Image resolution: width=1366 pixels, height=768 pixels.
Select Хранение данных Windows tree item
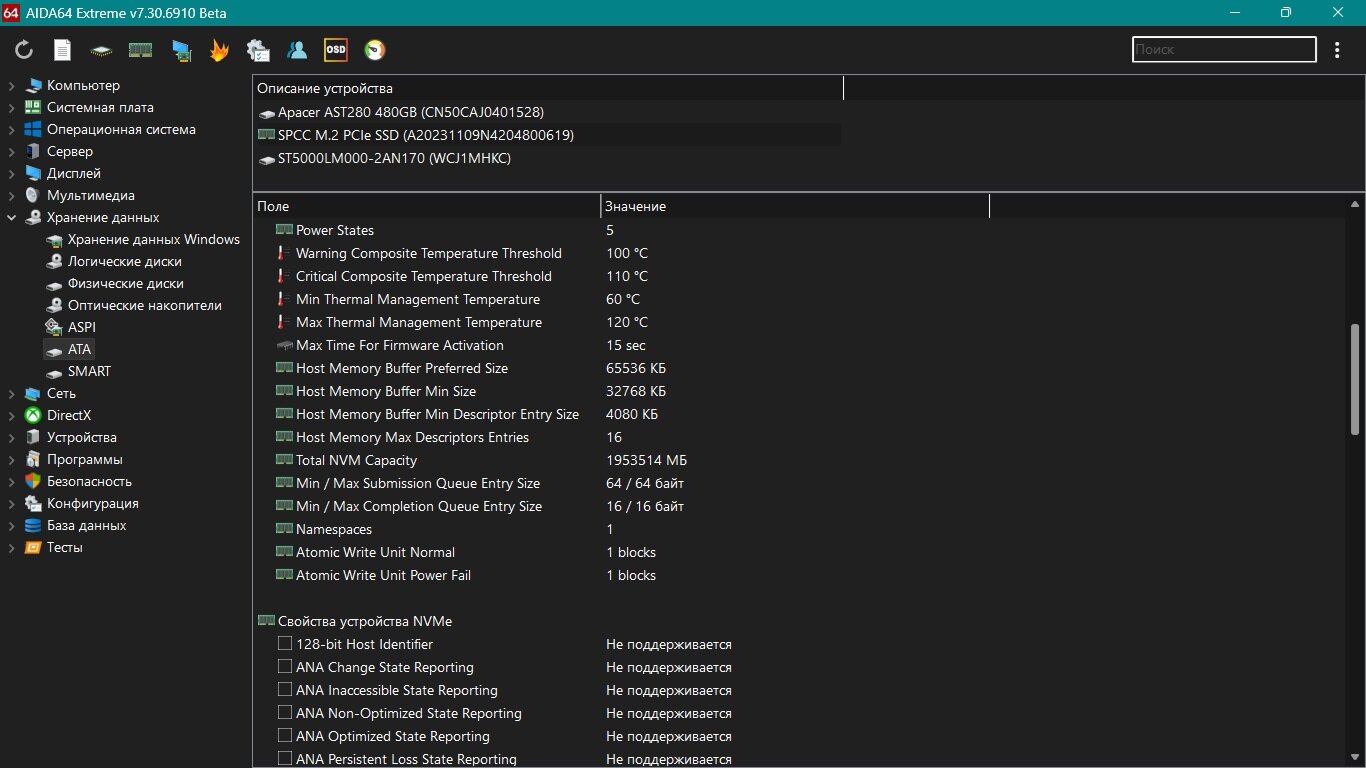pos(143,239)
